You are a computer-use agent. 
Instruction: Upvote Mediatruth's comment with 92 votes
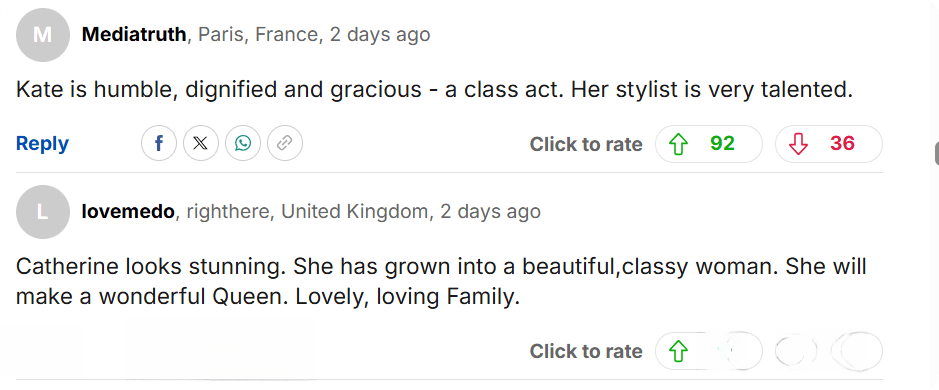coord(709,144)
